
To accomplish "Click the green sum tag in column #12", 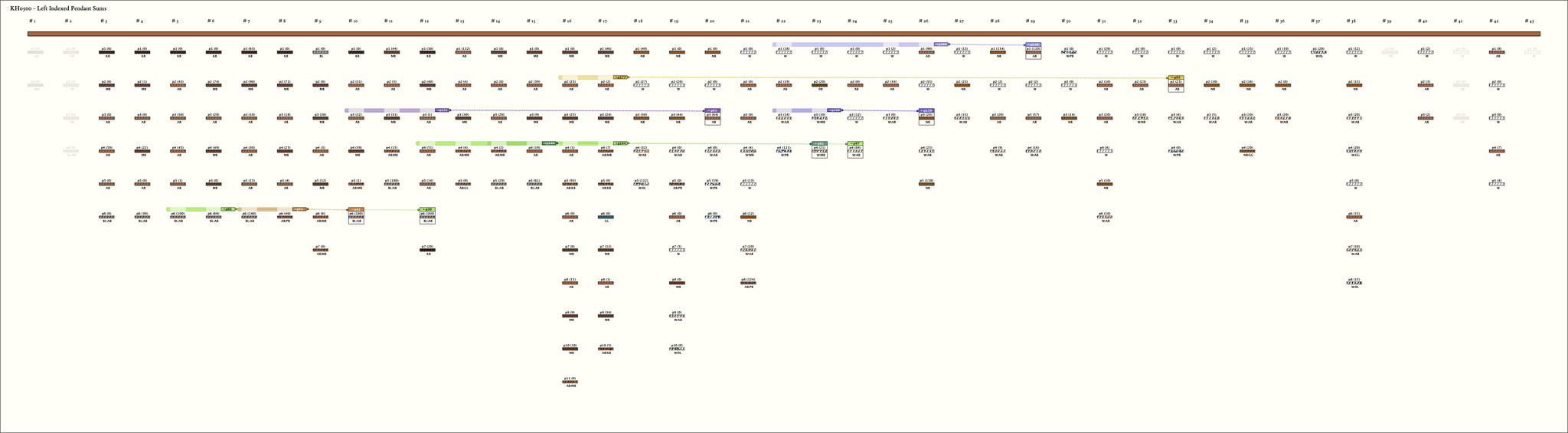I will click(x=427, y=209).
